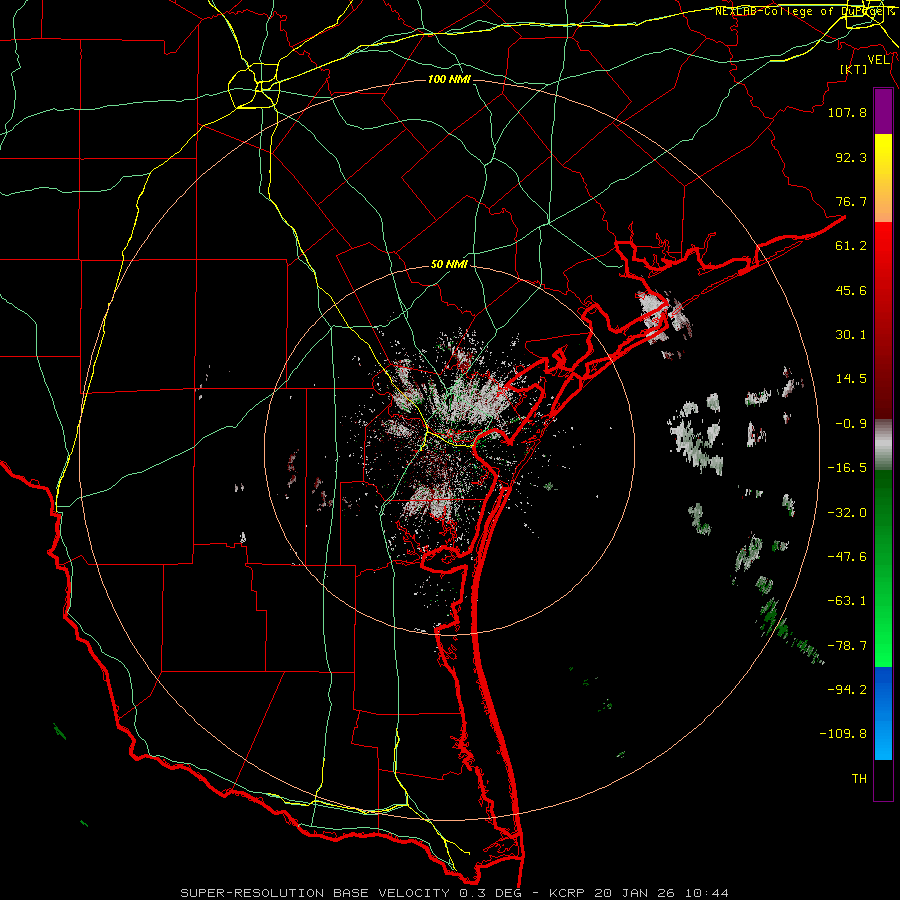Click the -32.0 velocity scale value

[x=847, y=513]
